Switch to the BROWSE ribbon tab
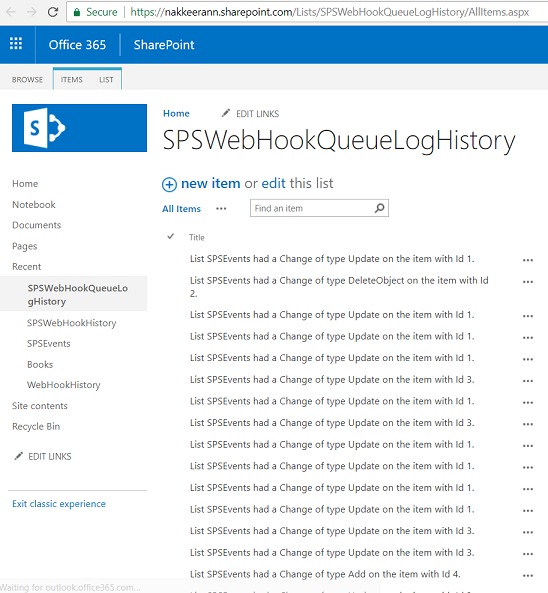 click(x=27, y=80)
